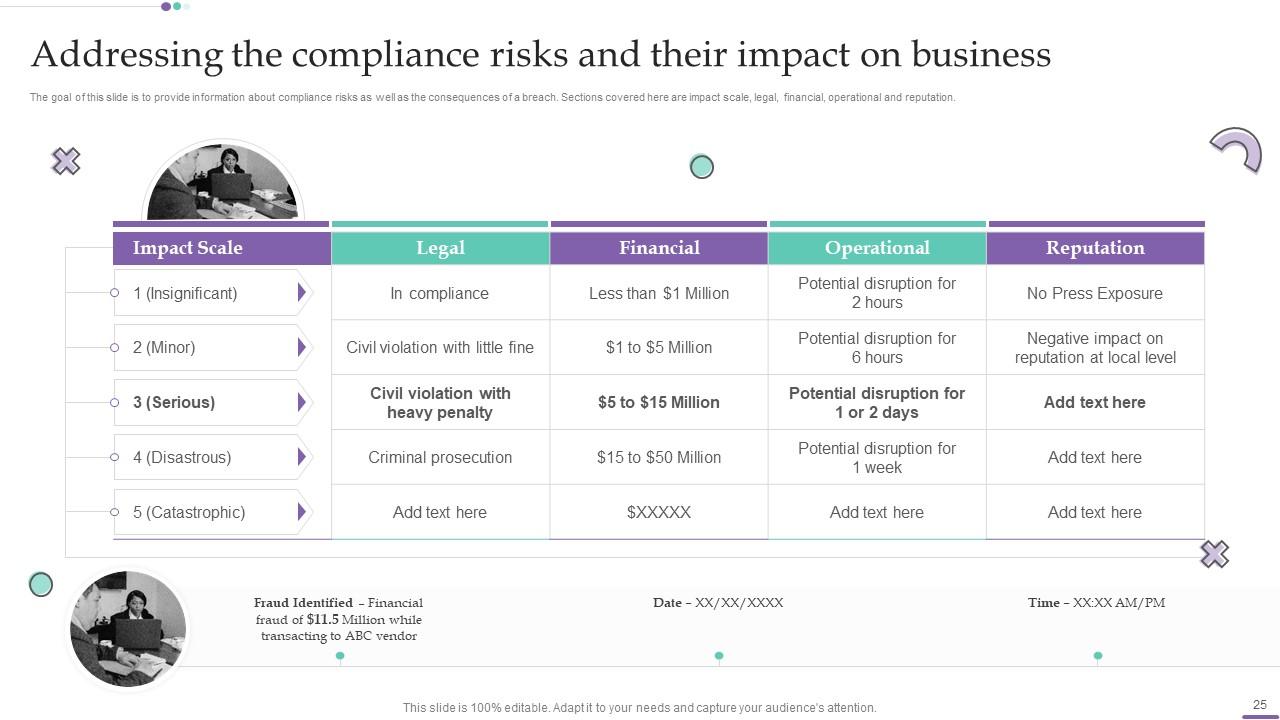
Task: Click the $XXXXX placeholder cell
Action: click(x=659, y=512)
